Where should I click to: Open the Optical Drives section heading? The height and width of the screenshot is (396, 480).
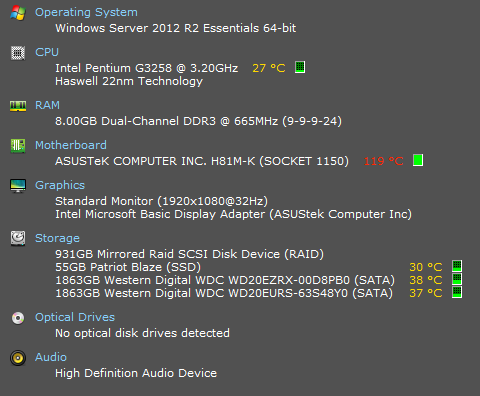[75, 317]
